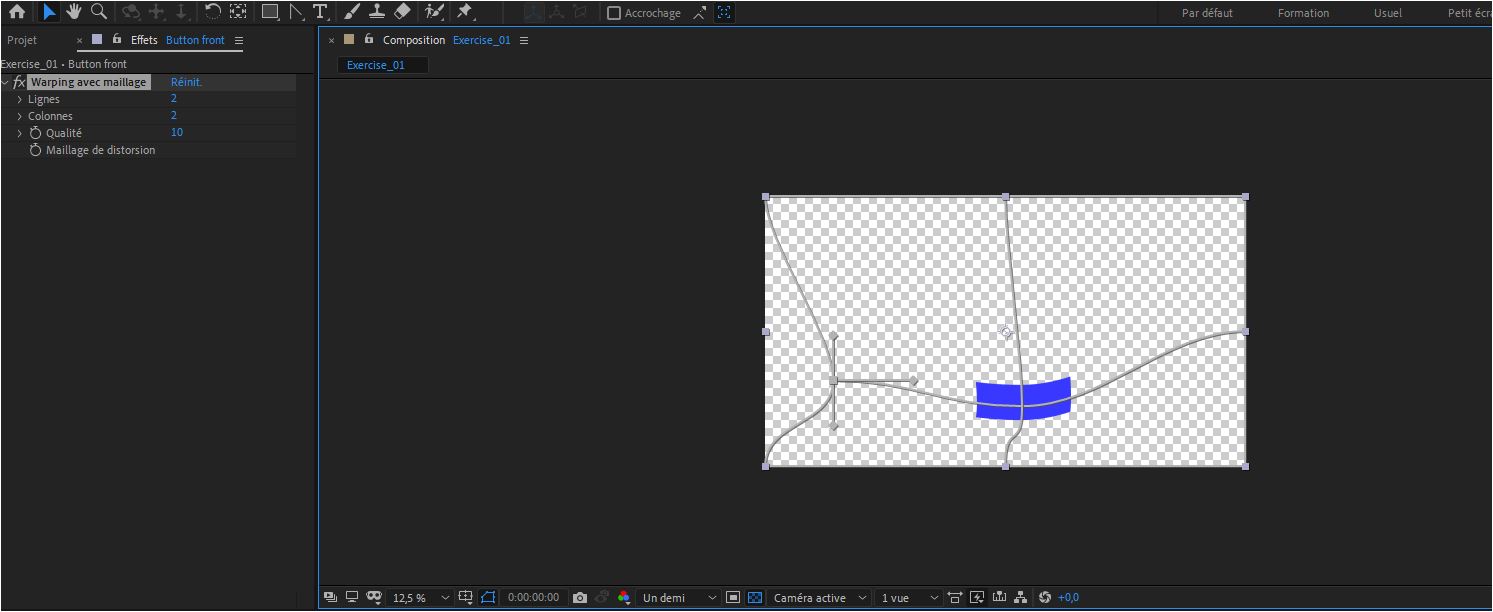Enable the Accrochage checkbox

(614, 13)
